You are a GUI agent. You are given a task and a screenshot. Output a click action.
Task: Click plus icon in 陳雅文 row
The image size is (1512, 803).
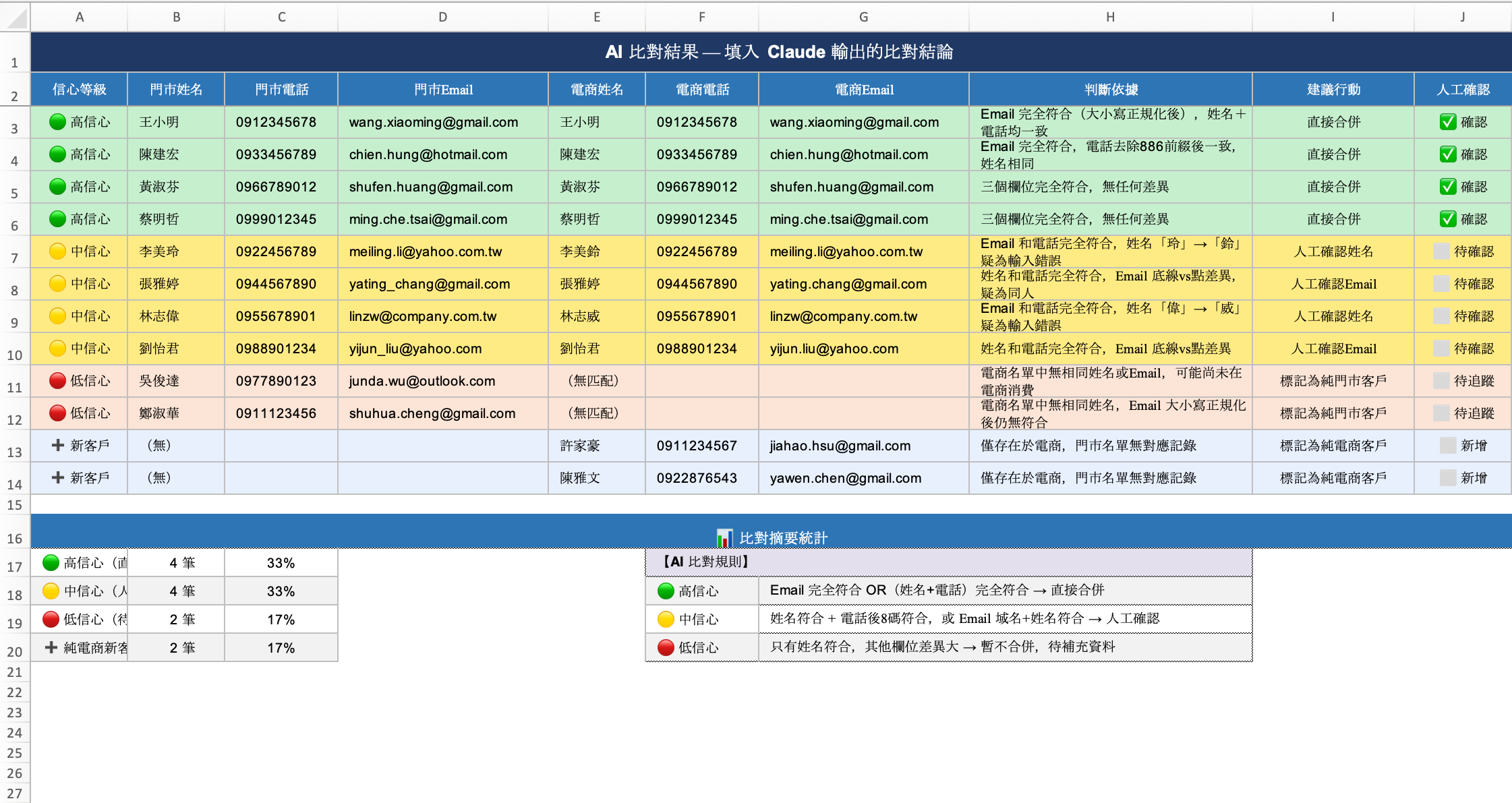coord(58,477)
